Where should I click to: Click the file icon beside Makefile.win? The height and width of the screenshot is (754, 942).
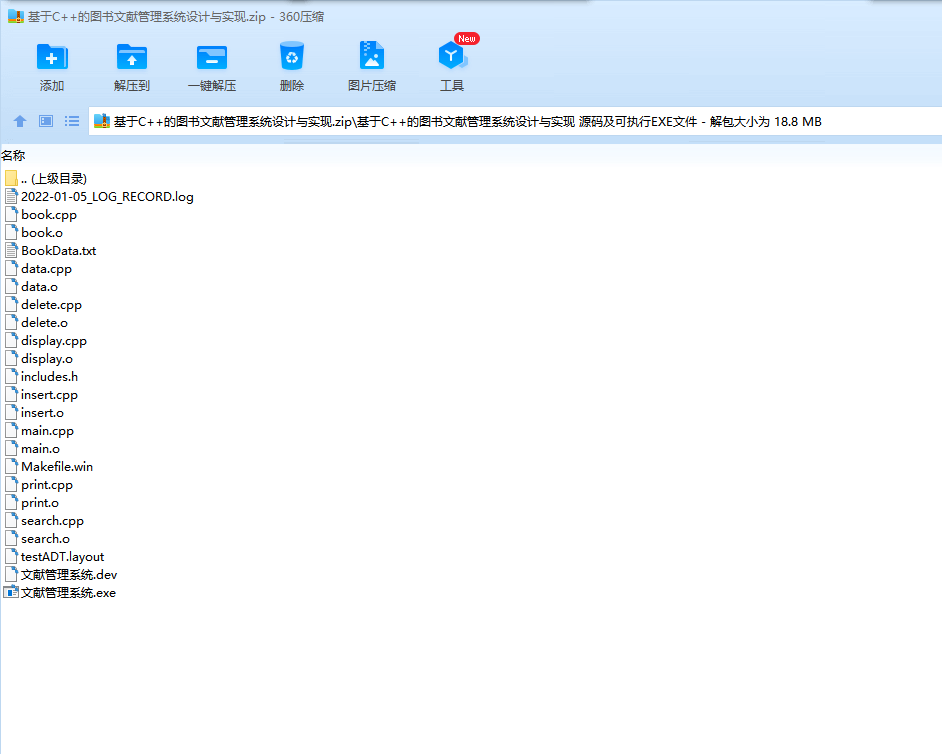pyautogui.click(x=11, y=467)
